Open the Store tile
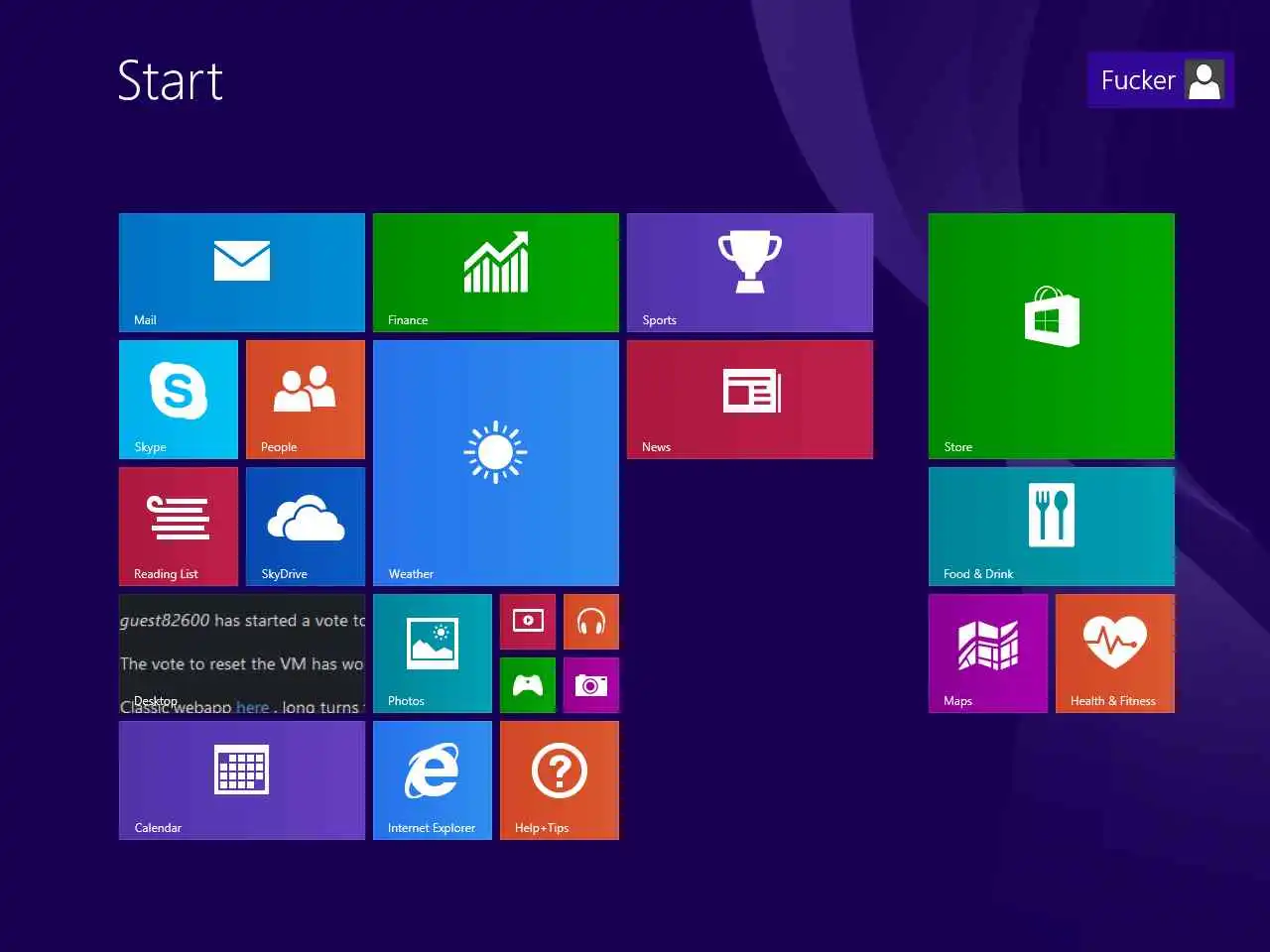Image resolution: width=1270 pixels, height=952 pixels. pyautogui.click(x=1052, y=336)
